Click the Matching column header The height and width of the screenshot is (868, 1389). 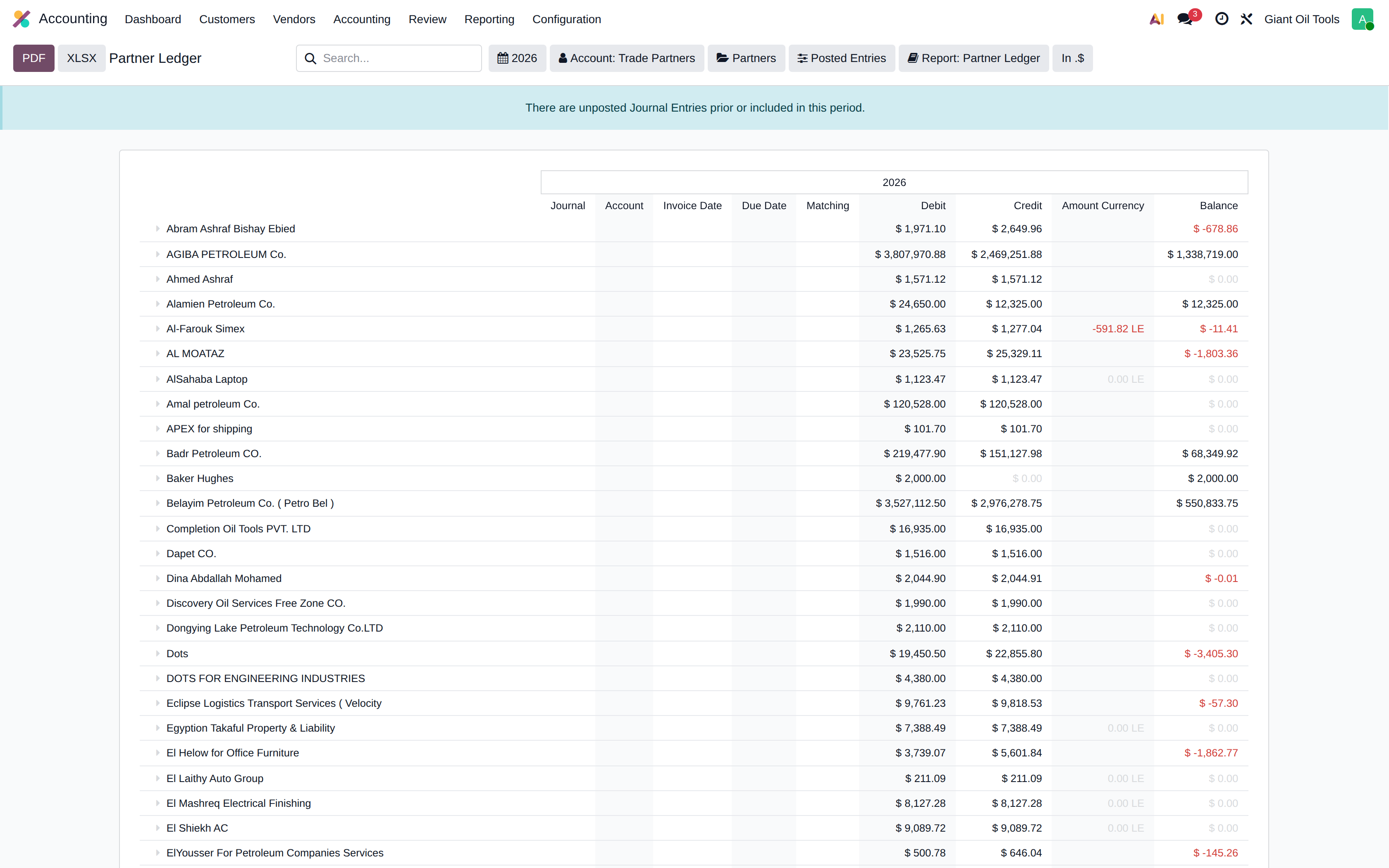[827, 205]
